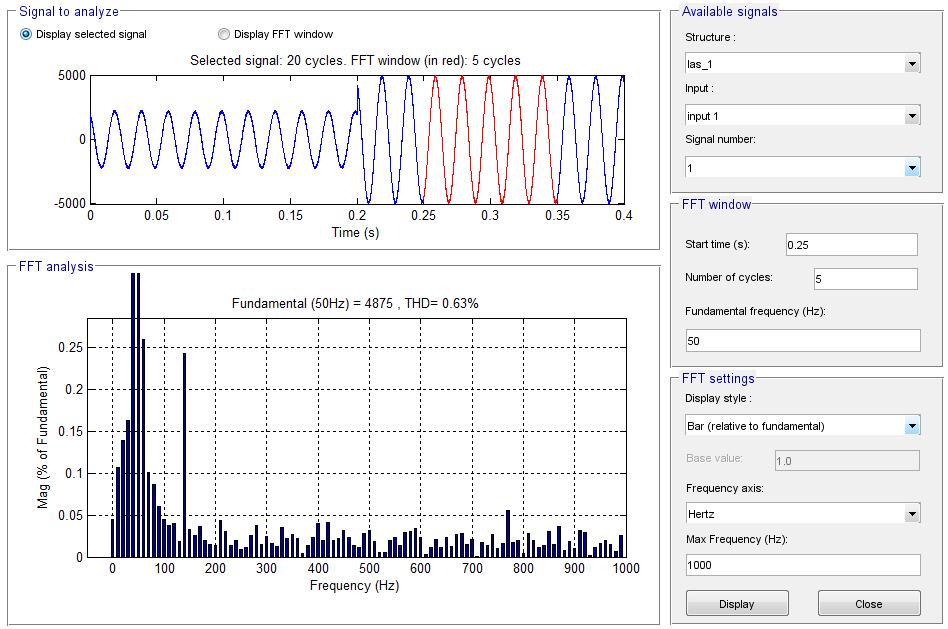Open the Frequency axis Hertz dropdown
The image size is (948, 629).
coord(802,514)
